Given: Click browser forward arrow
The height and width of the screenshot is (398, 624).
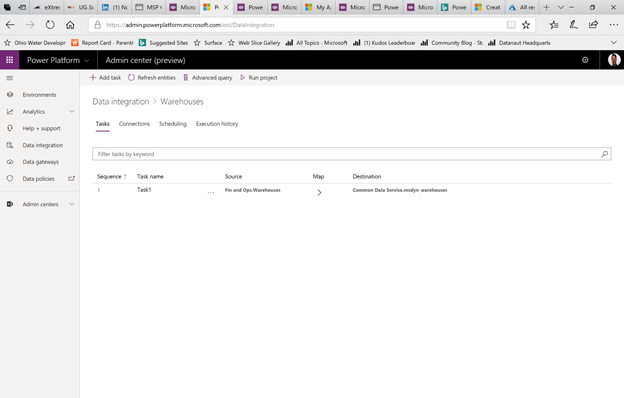Looking at the screenshot, I should tap(30, 25).
